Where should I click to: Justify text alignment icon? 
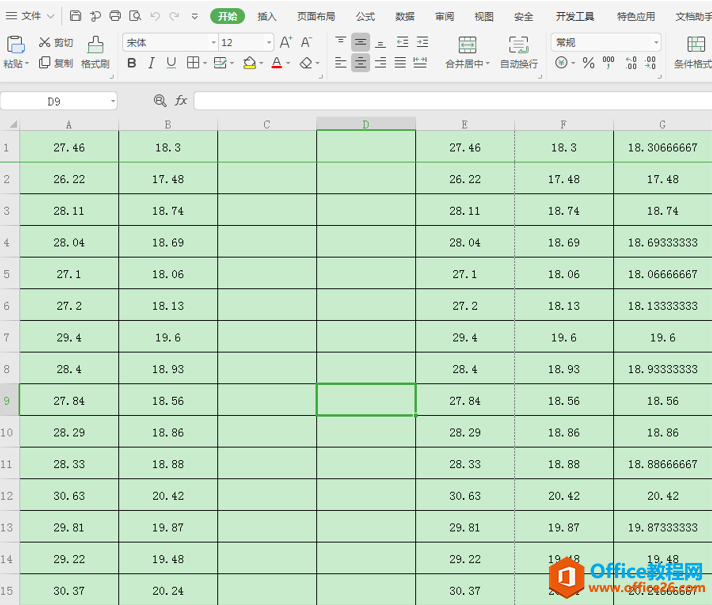click(400, 63)
